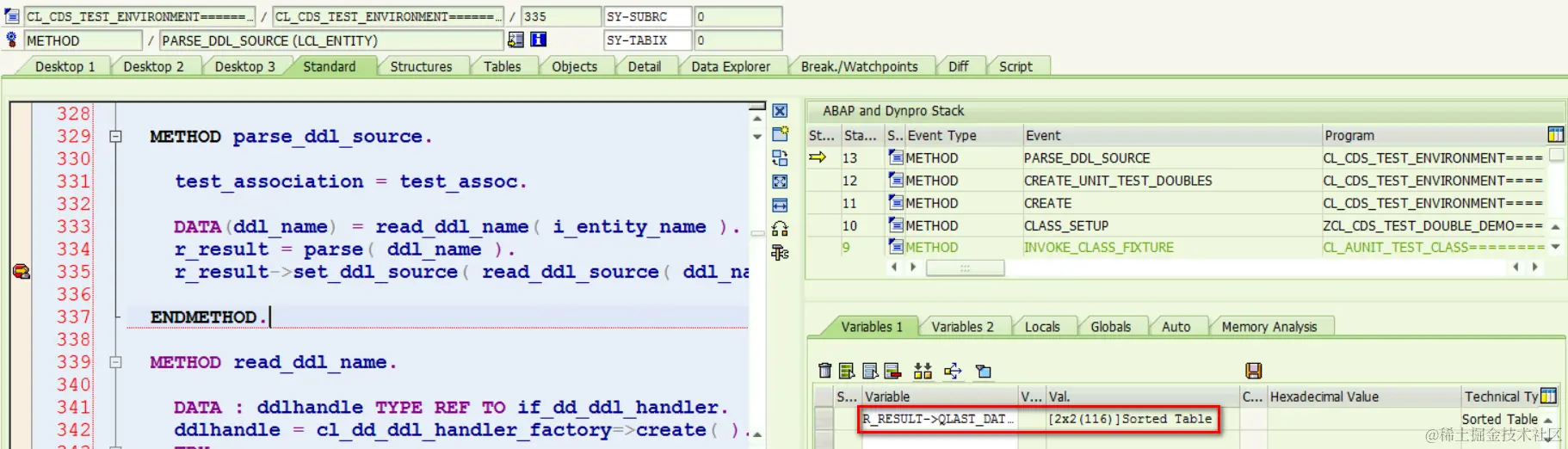Image resolution: width=1568 pixels, height=449 pixels.
Task: Select the Diff tab
Action: [958, 66]
